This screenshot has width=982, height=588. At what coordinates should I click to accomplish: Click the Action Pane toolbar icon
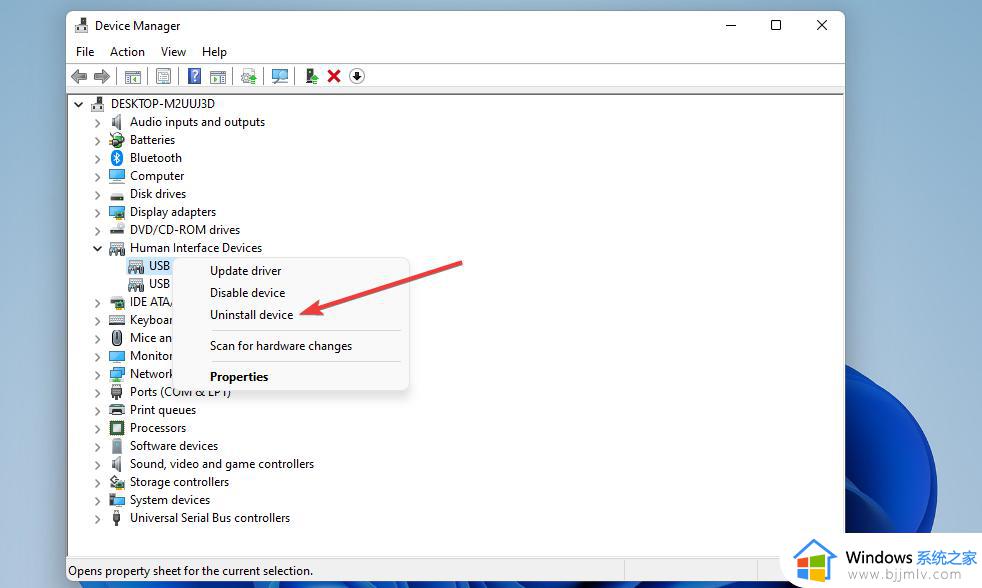point(218,76)
